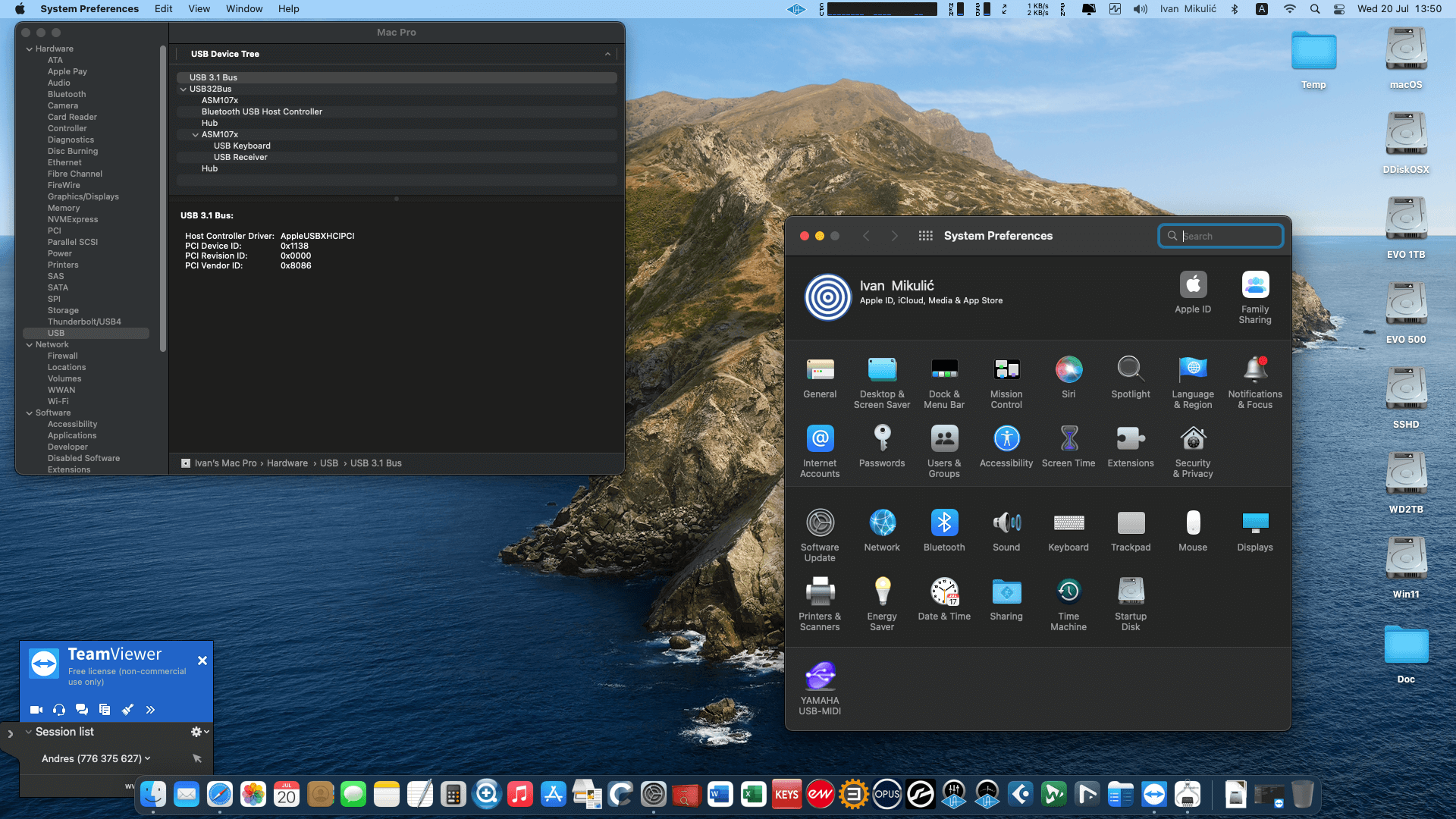
Task: Open Mission Control preferences
Action: (1006, 383)
